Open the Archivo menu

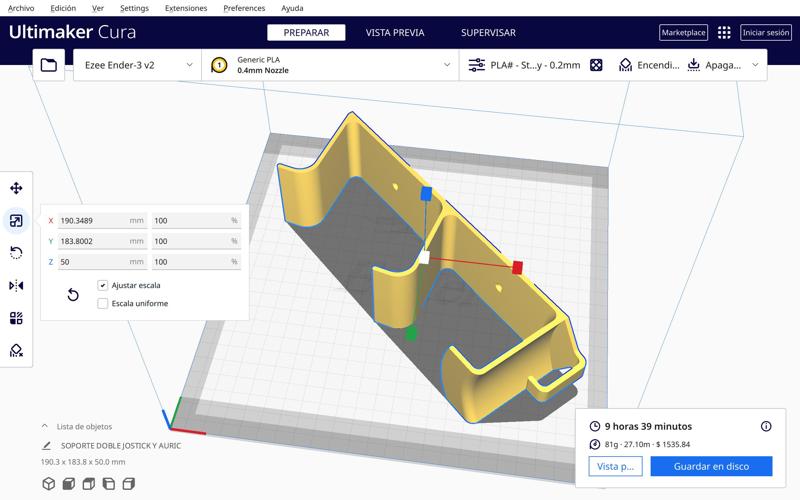click(21, 8)
